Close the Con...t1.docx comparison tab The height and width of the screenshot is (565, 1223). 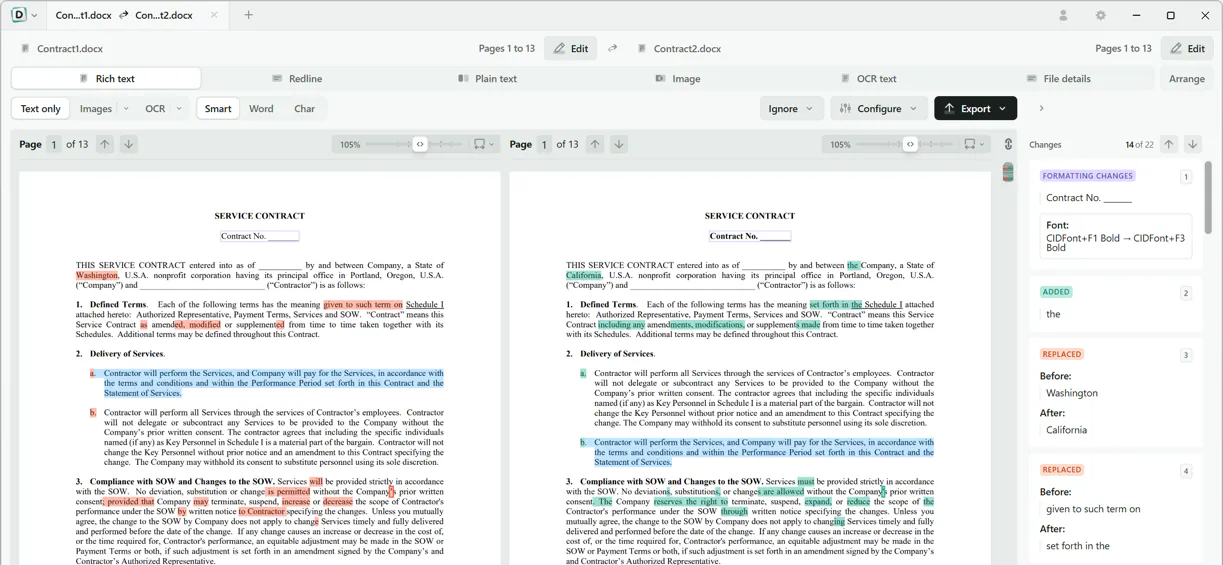(x=214, y=15)
